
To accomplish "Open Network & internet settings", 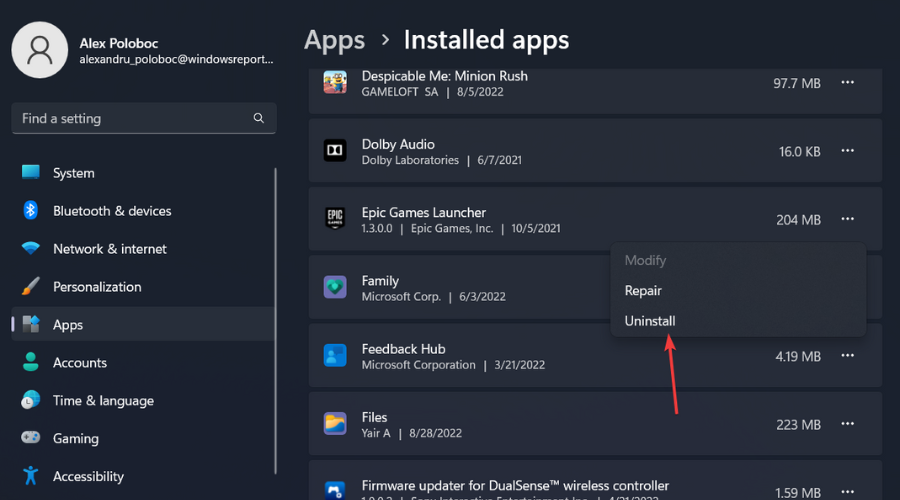I will click(x=143, y=249).
